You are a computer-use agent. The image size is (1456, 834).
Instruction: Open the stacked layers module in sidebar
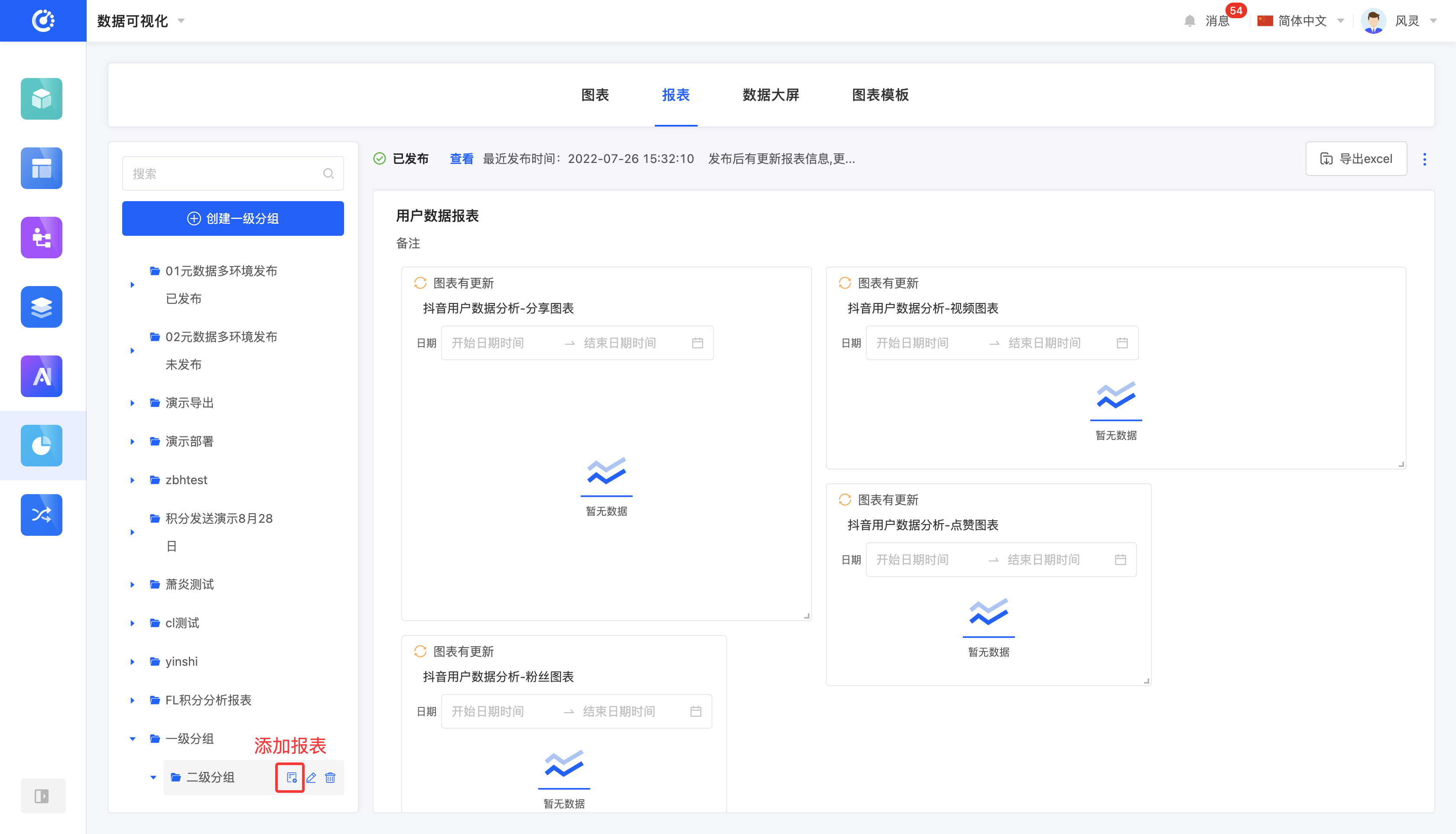click(42, 307)
